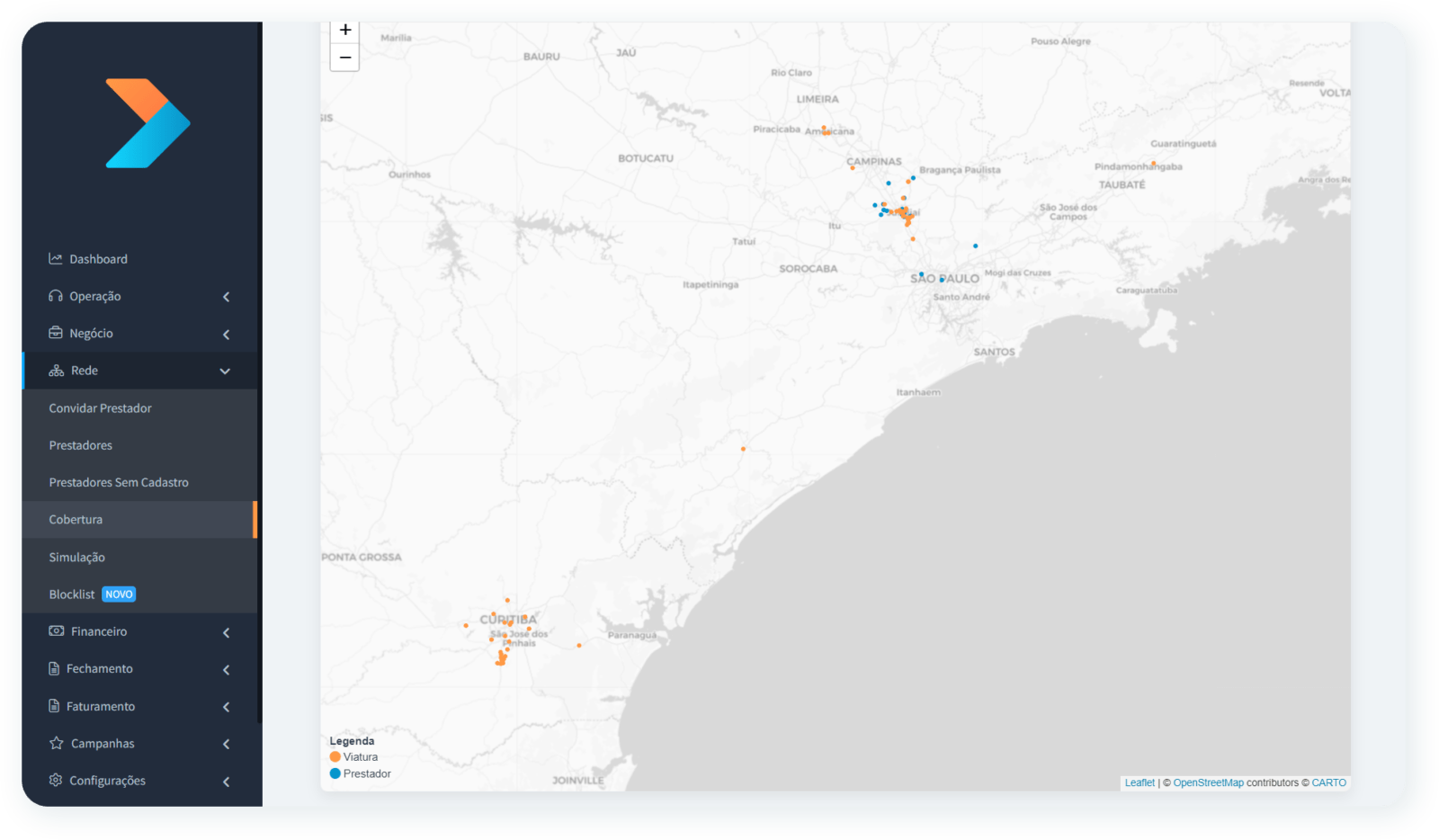Zoom out the map with minus button
The width and height of the screenshot is (1439, 840).
pyautogui.click(x=345, y=58)
